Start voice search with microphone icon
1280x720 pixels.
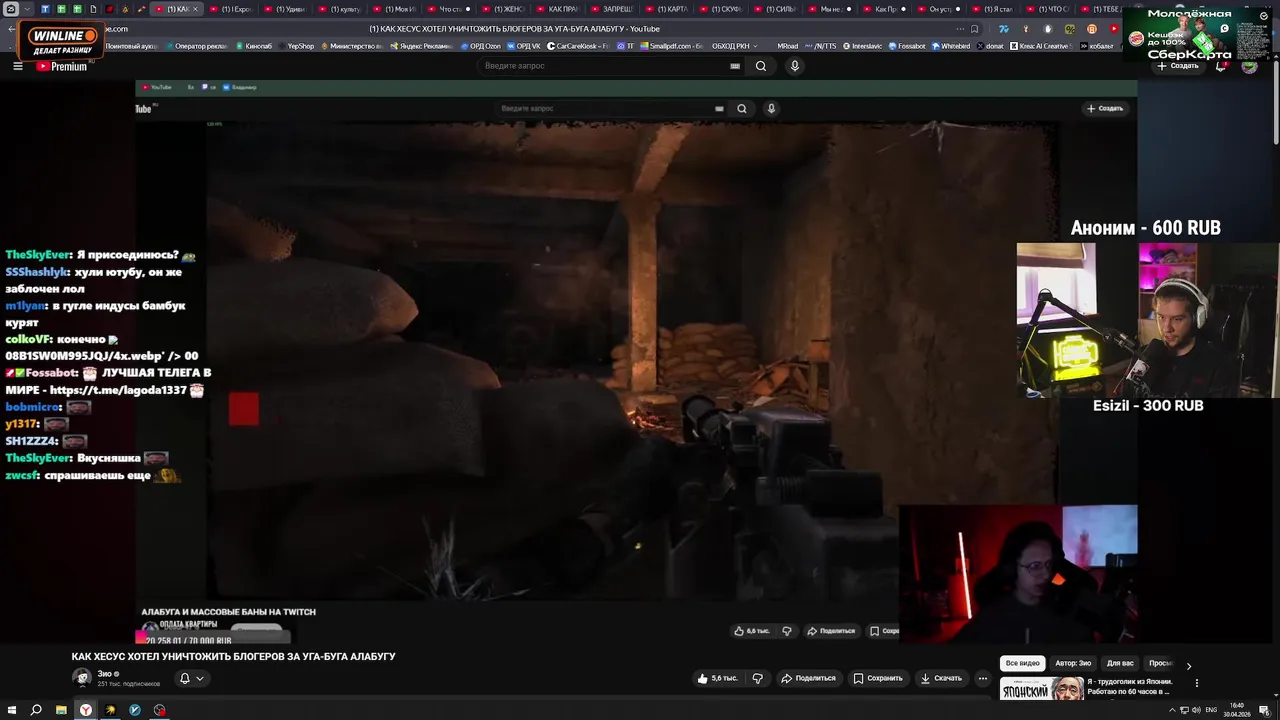tap(795, 66)
